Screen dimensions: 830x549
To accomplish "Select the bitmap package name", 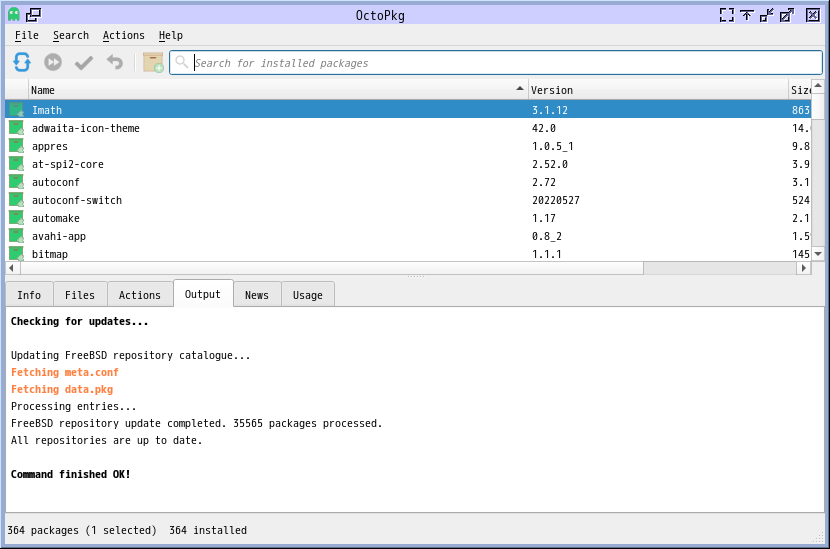I will [50, 254].
